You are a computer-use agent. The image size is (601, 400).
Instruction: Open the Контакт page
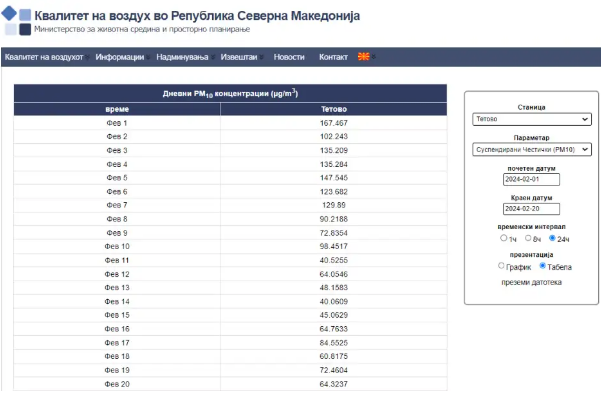click(x=333, y=57)
